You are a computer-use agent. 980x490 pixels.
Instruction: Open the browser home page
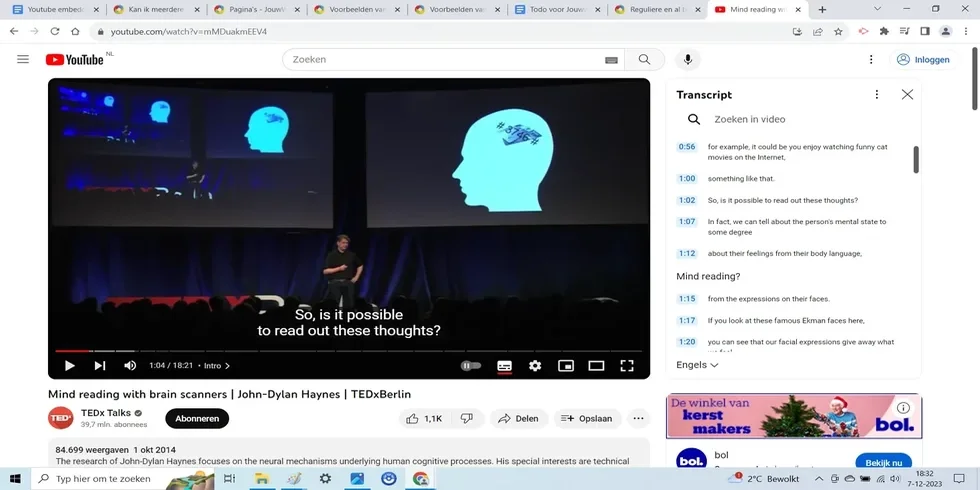tap(75, 31)
